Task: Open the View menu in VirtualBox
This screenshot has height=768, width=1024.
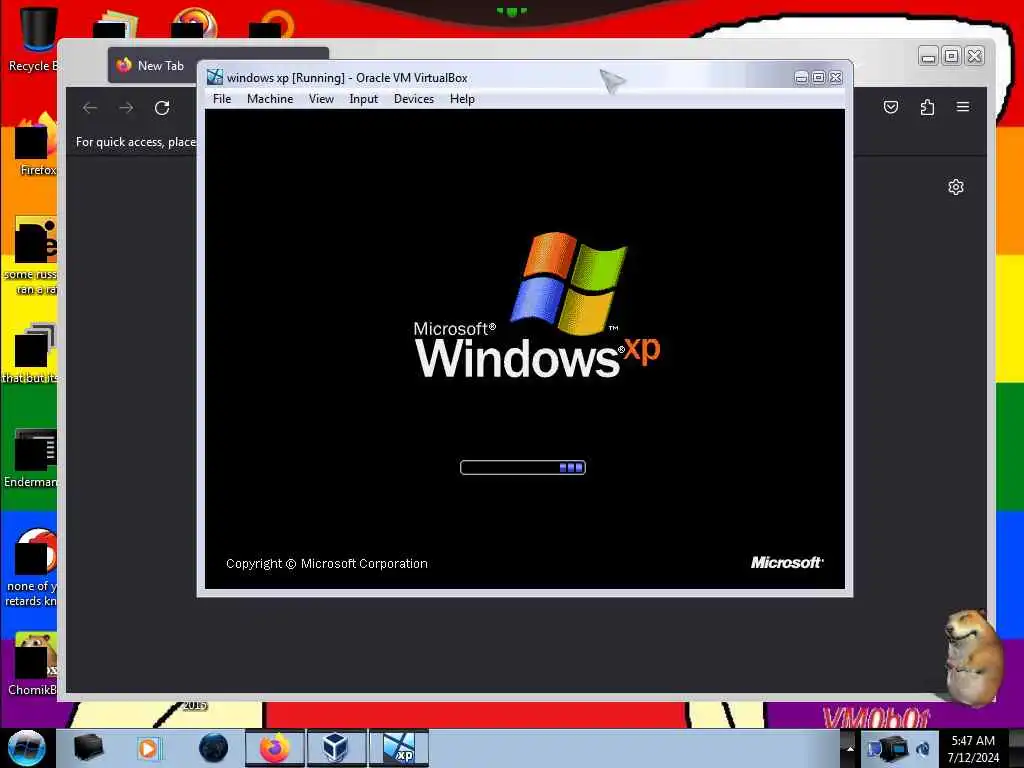Action: pyautogui.click(x=321, y=99)
